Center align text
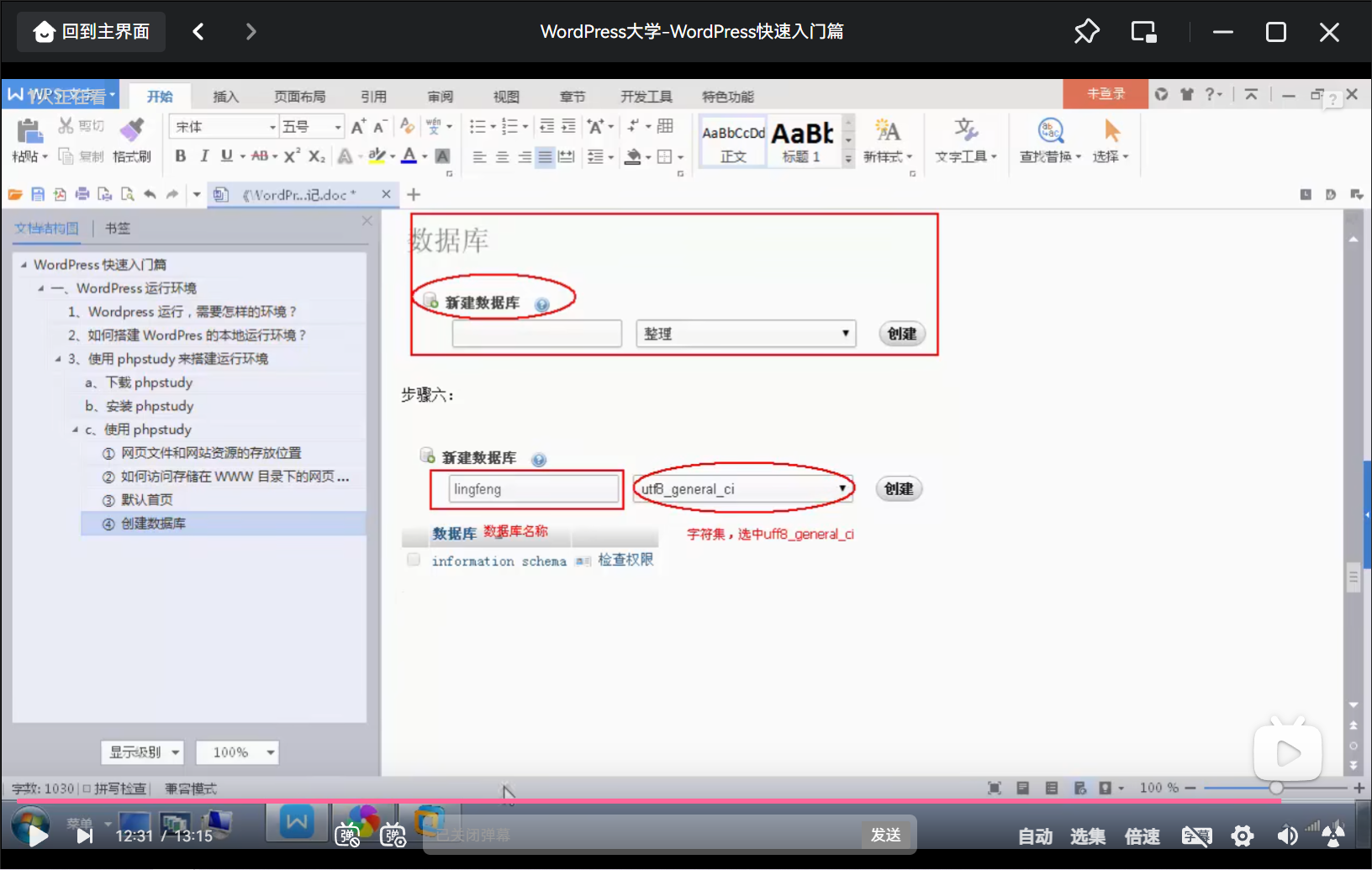The width and height of the screenshot is (1372, 870). click(x=502, y=157)
